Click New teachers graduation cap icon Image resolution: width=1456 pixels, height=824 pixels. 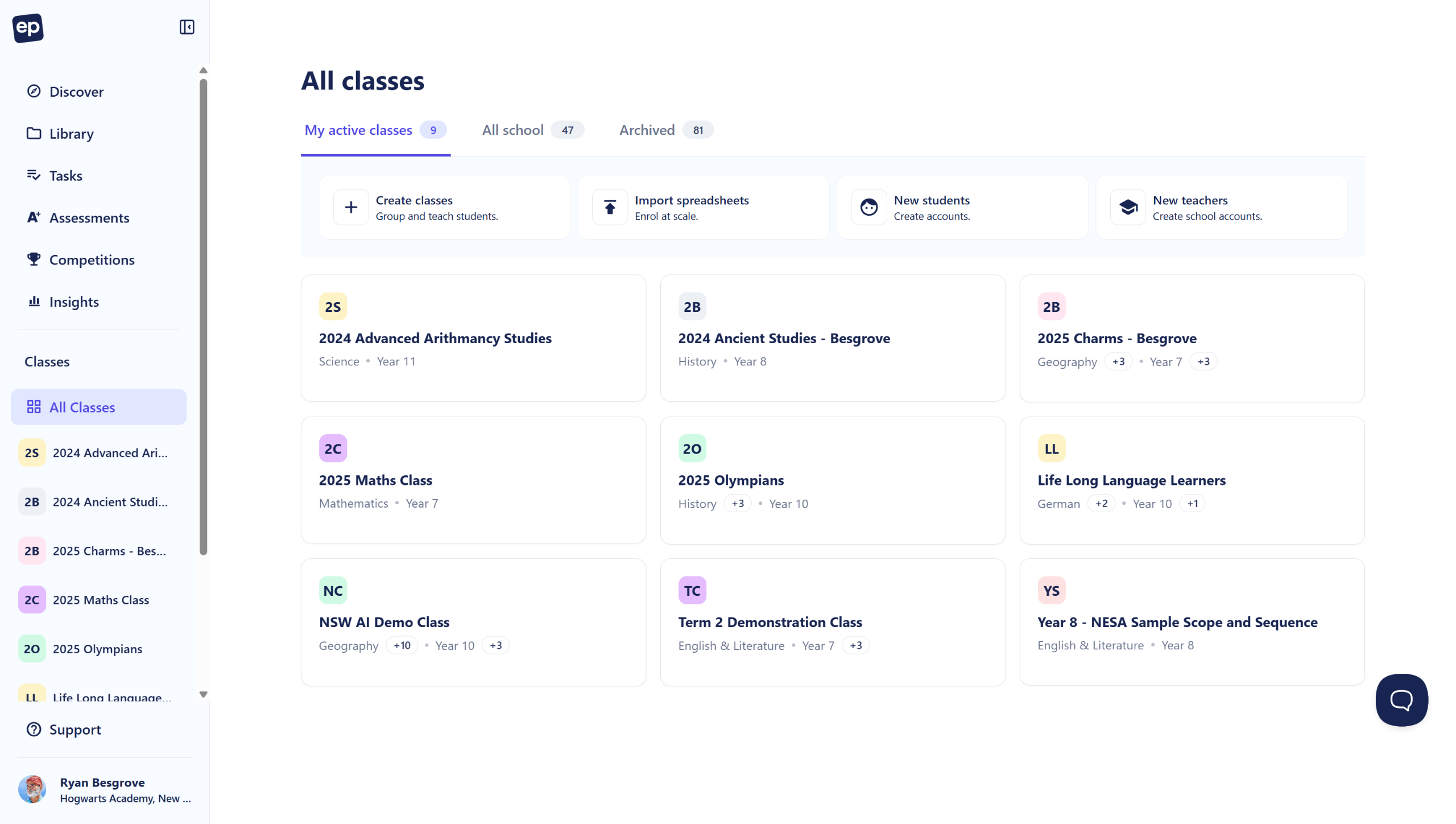tap(1128, 207)
